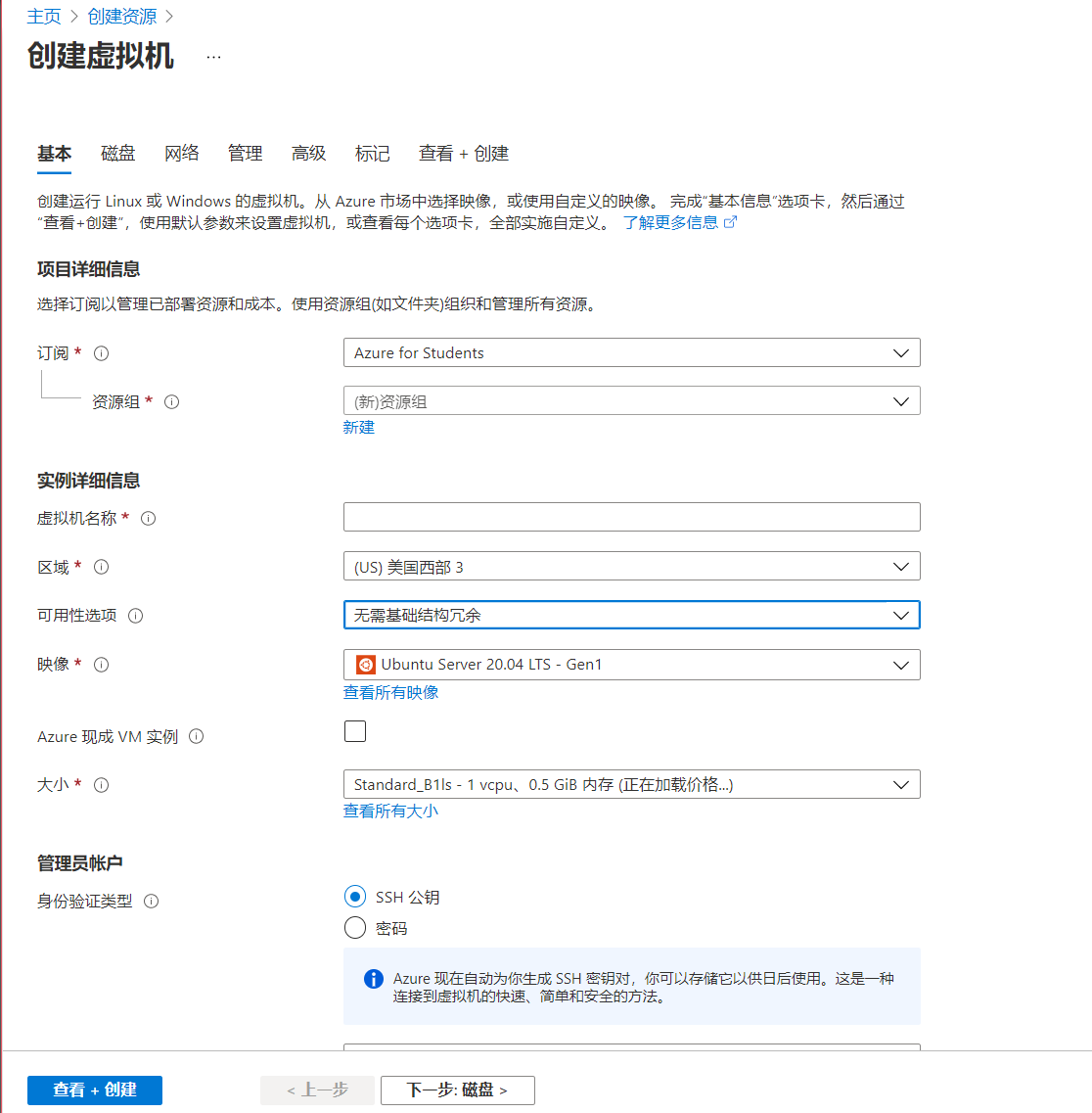Image resolution: width=1092 pixels, height=1113 pixels.
Task: Click the info icon beside 身份验证类型
Action: (x=151, y=902)
